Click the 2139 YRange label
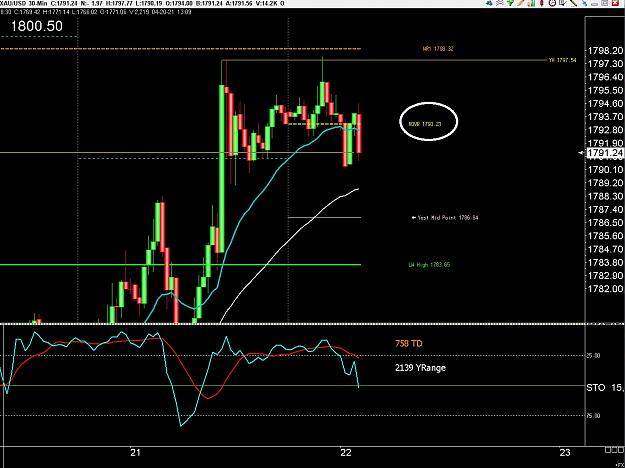The height and width of the screenshot is (468, 625). click(420, 368)
